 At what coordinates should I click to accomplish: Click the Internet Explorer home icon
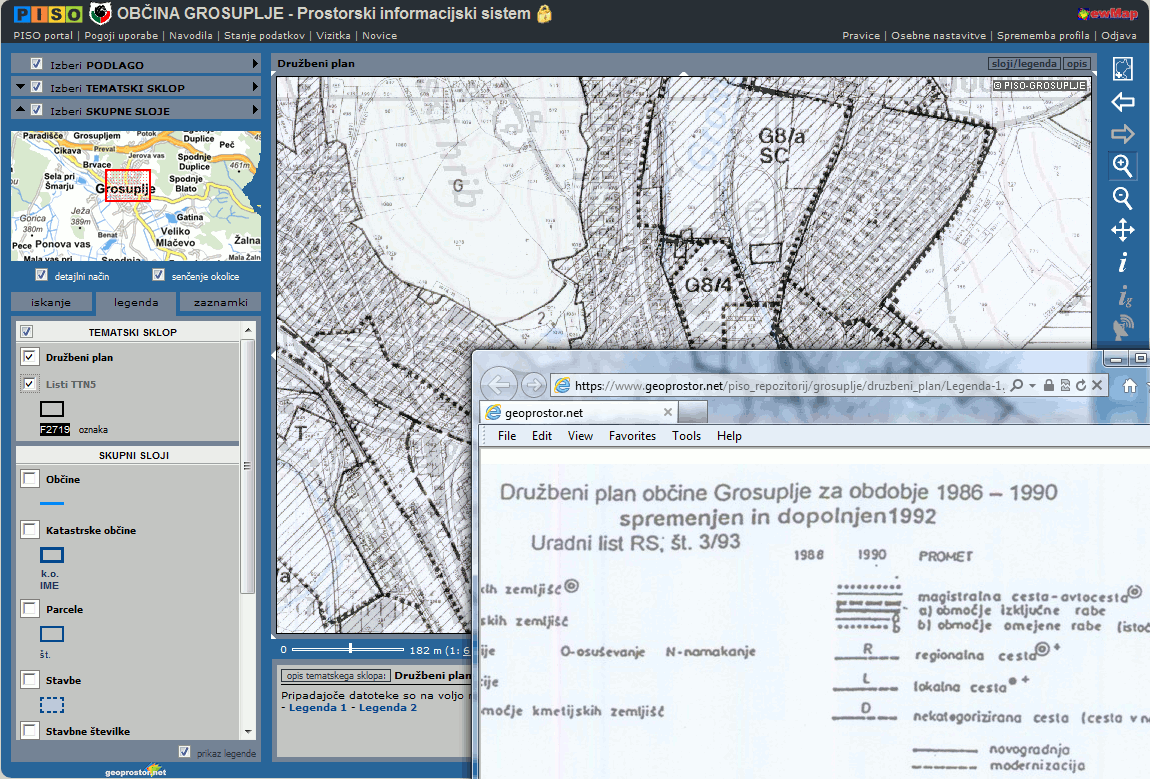(1129, 385)
